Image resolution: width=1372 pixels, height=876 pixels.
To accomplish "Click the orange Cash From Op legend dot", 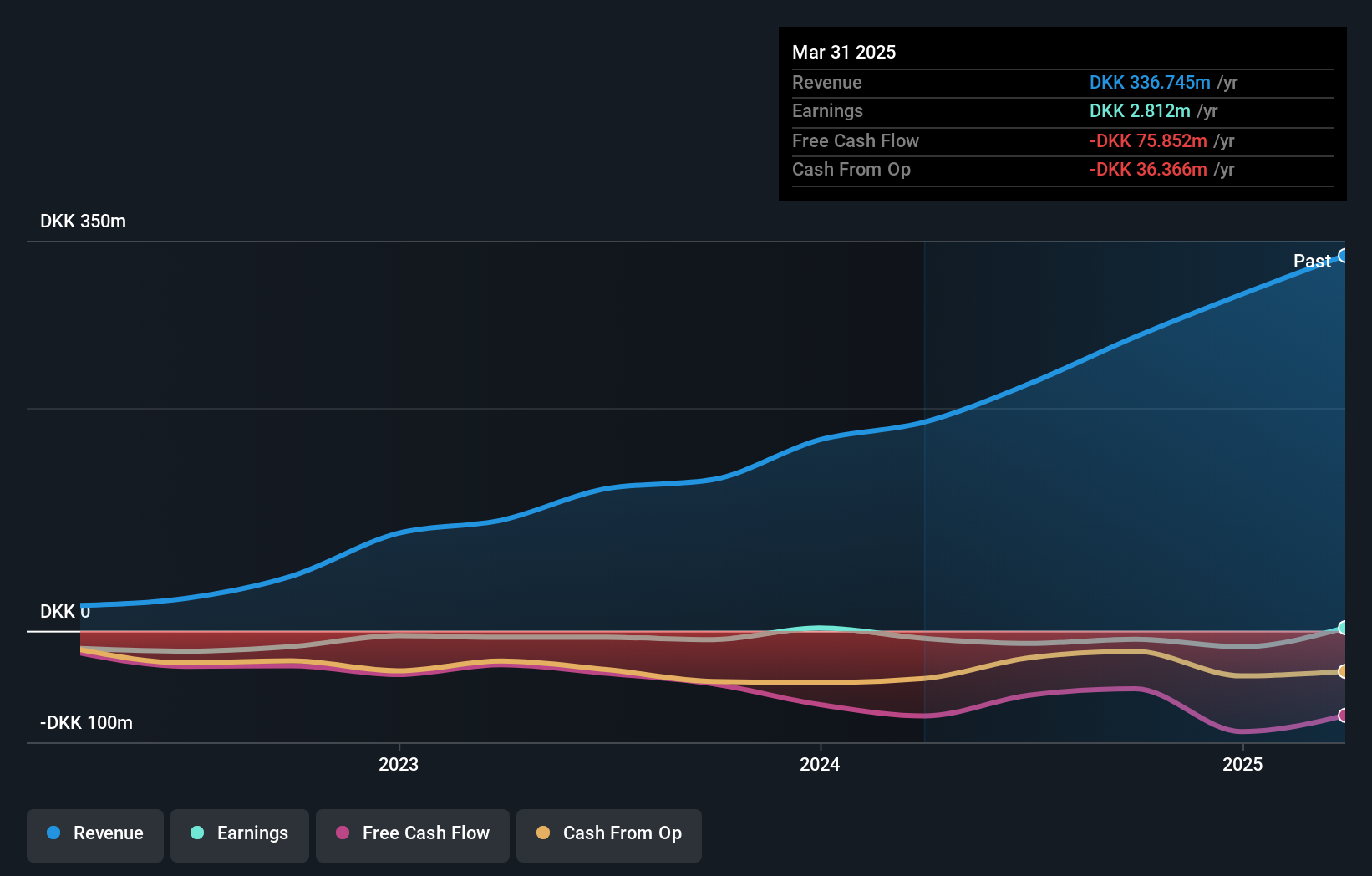I will (x=543, y=833).
